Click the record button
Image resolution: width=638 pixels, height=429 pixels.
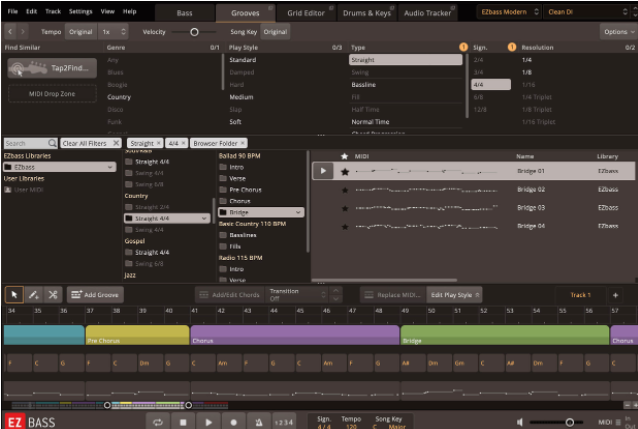point(234,422)
